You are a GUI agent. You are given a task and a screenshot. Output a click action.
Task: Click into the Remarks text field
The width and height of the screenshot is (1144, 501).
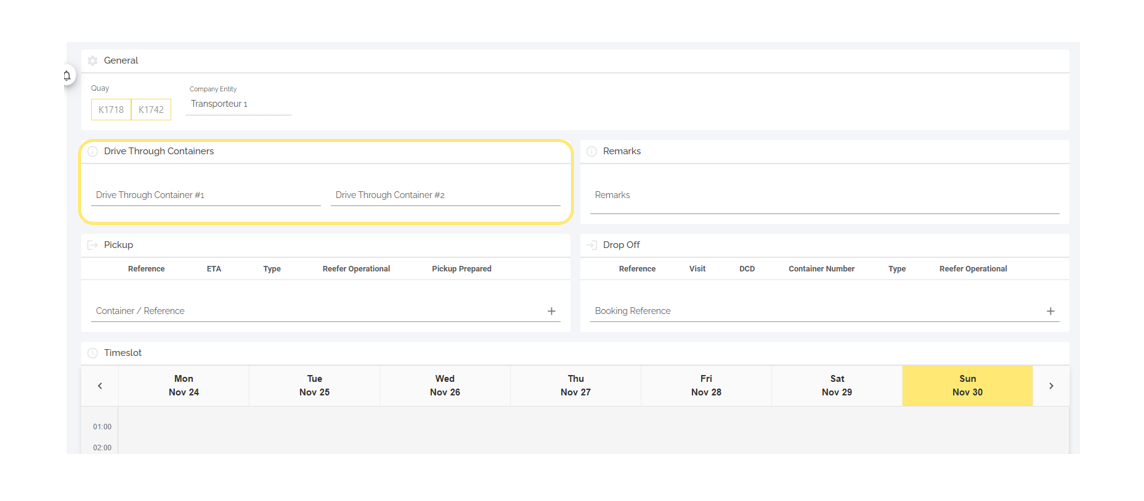[824, 196]
